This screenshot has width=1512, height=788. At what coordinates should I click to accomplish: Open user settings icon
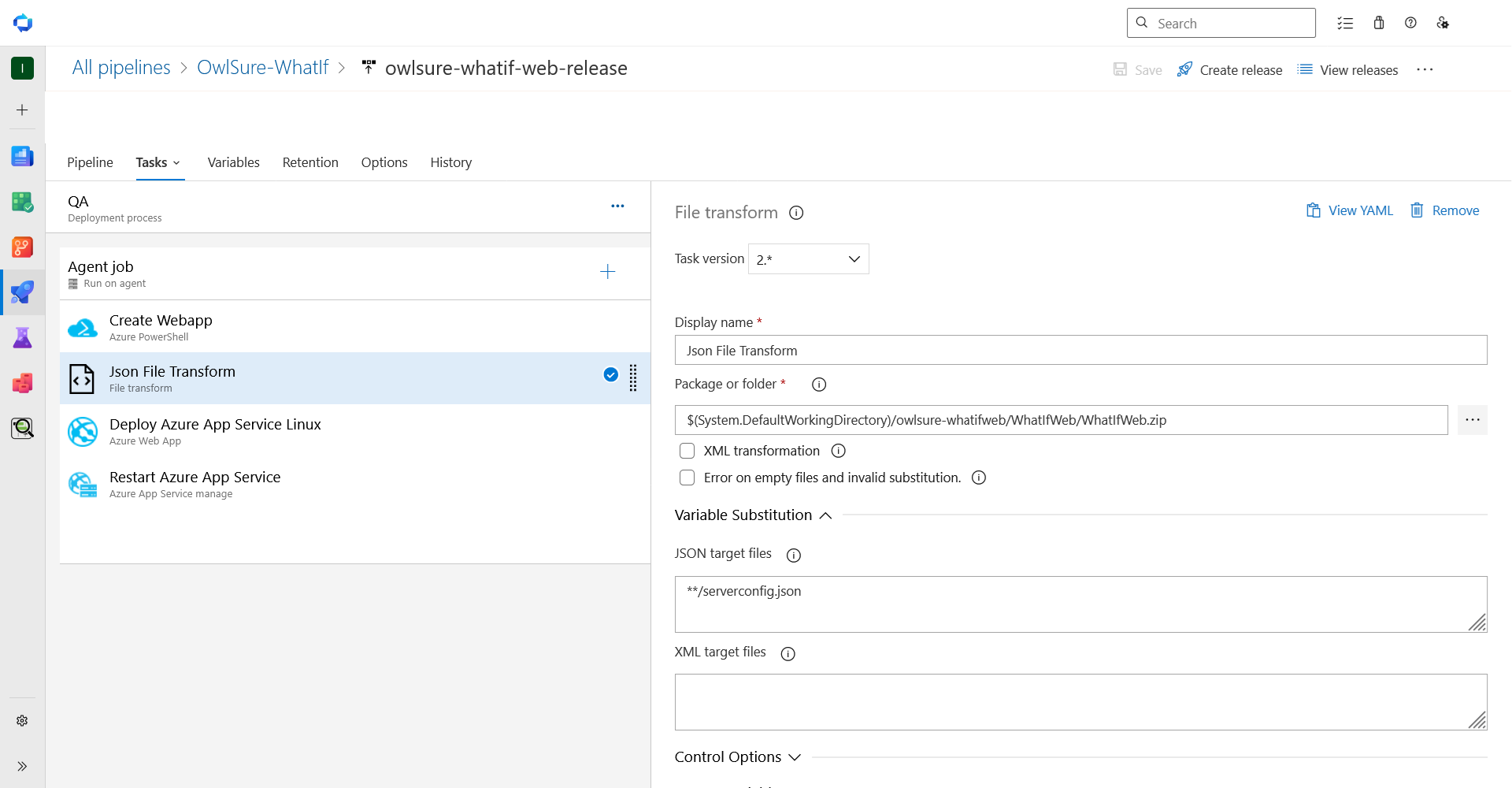point(1443,23)
